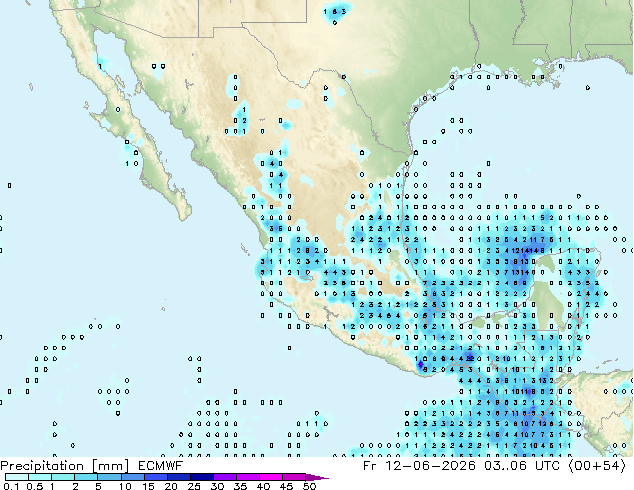Click the 1–2 mm legend swatch

coord(63,477)
